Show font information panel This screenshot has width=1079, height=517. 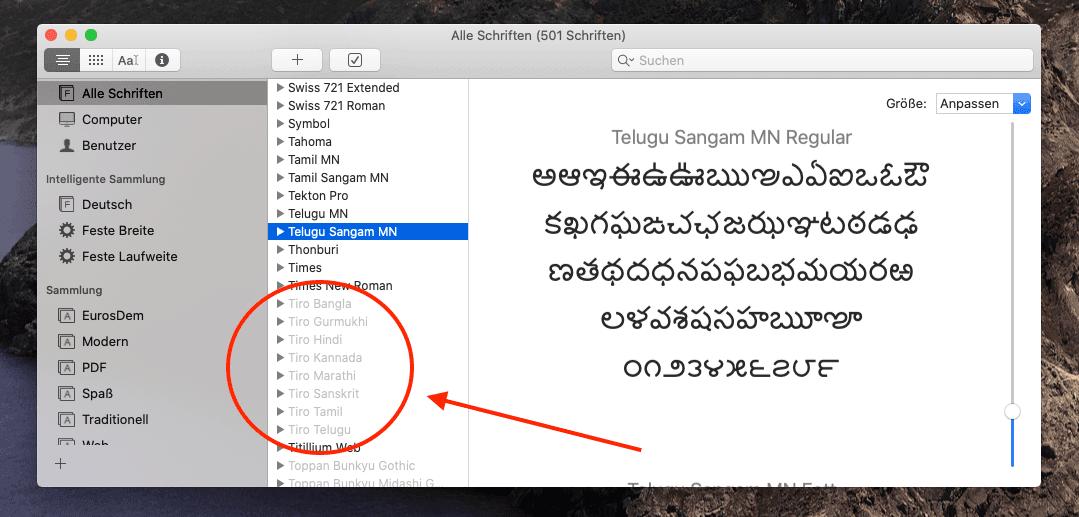coord(162,60)
